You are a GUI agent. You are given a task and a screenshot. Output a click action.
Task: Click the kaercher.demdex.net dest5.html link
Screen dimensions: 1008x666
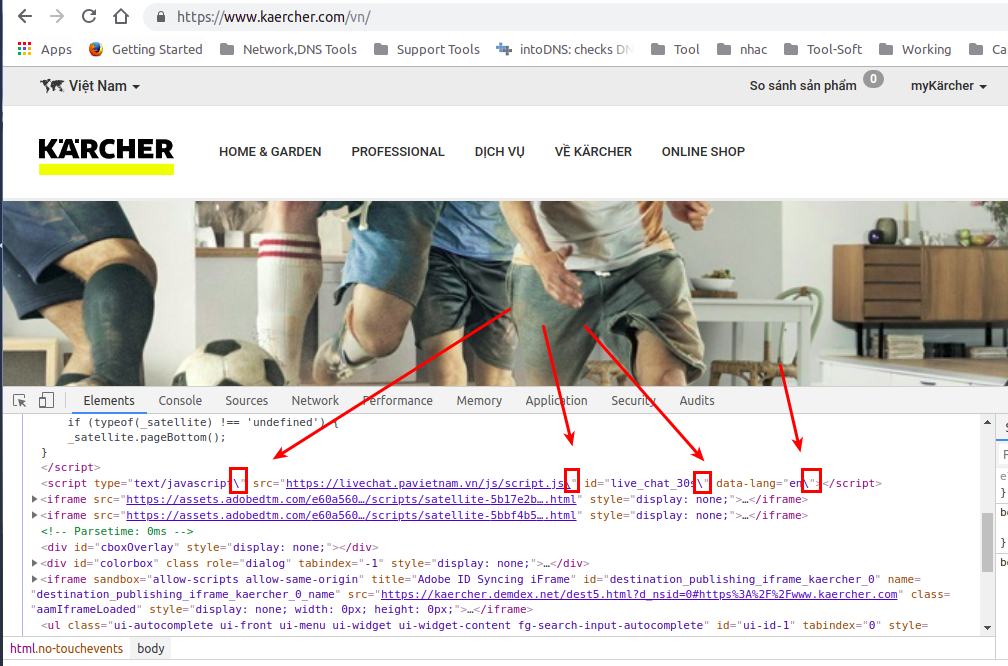640,595
